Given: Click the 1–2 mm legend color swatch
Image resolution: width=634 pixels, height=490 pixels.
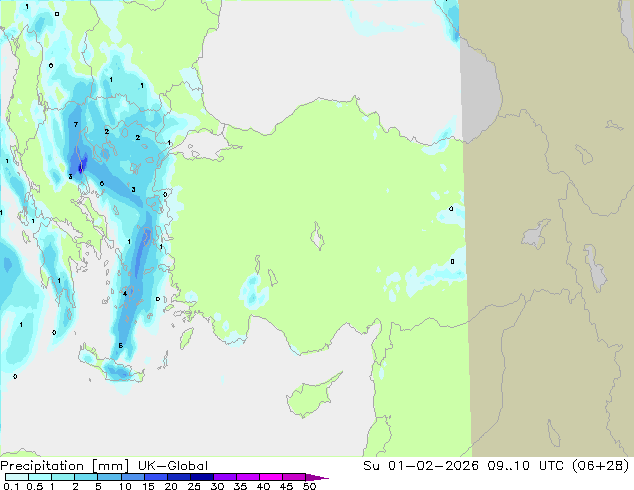Looking at the screenshot, I should (x=63, y=477).
